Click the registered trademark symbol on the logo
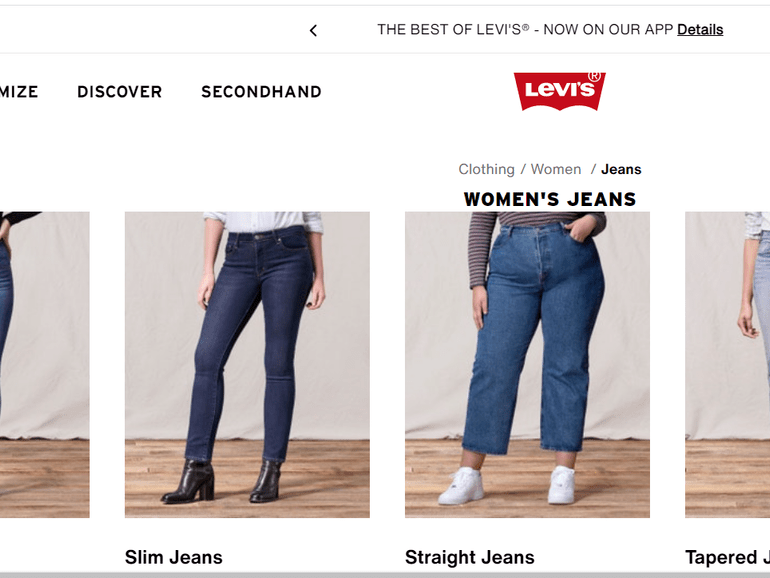Viewport: 770px width, 578px height. (x=594, y=76)
